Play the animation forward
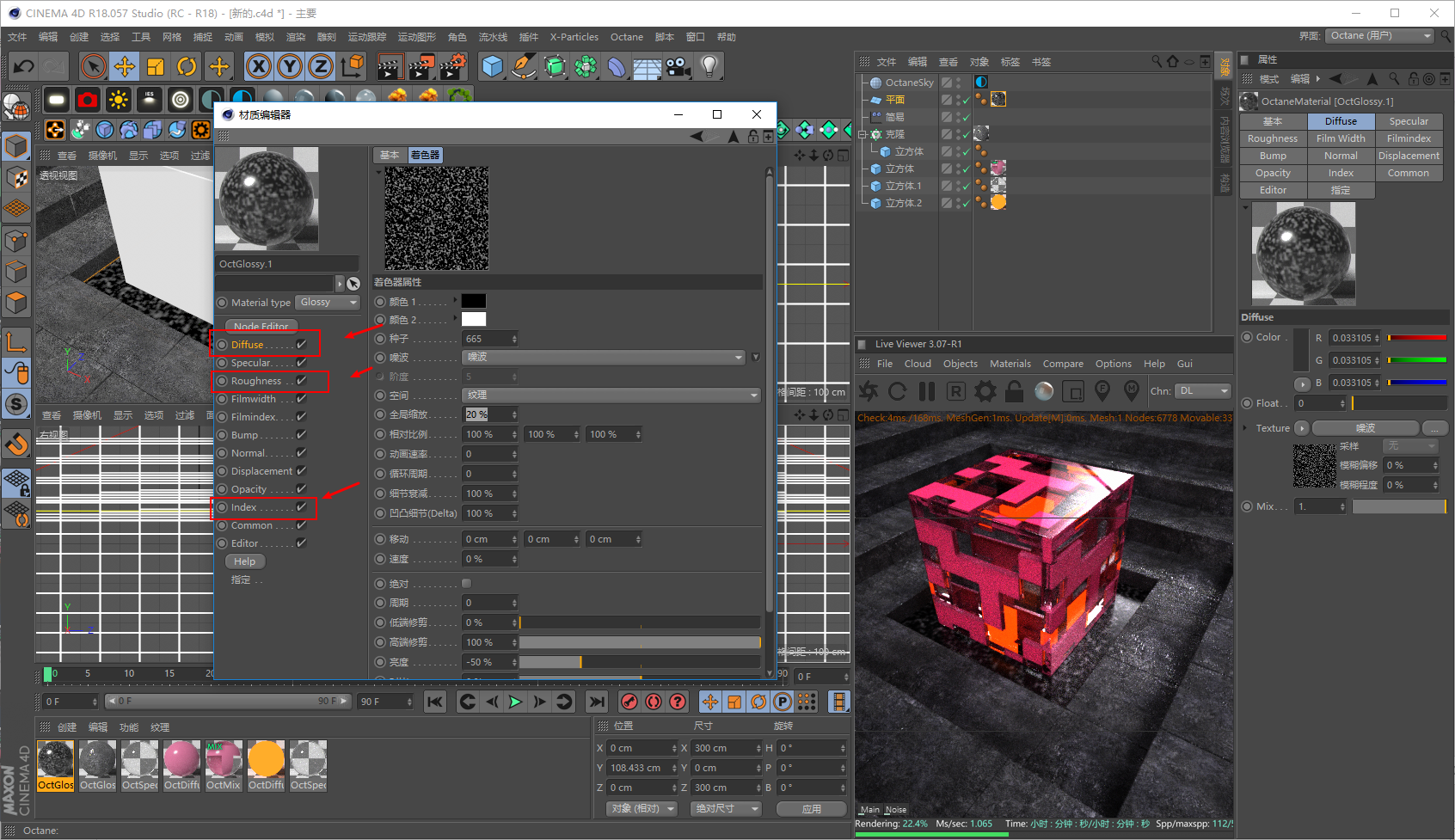Image resolution: width=1455 pixels, height=840 pixels. tap(515, 702)
